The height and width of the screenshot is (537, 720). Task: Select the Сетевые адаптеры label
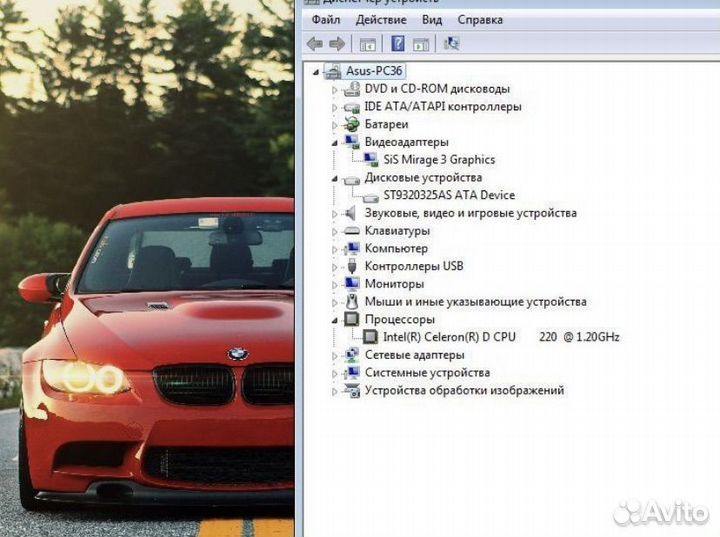coord(414,355)
